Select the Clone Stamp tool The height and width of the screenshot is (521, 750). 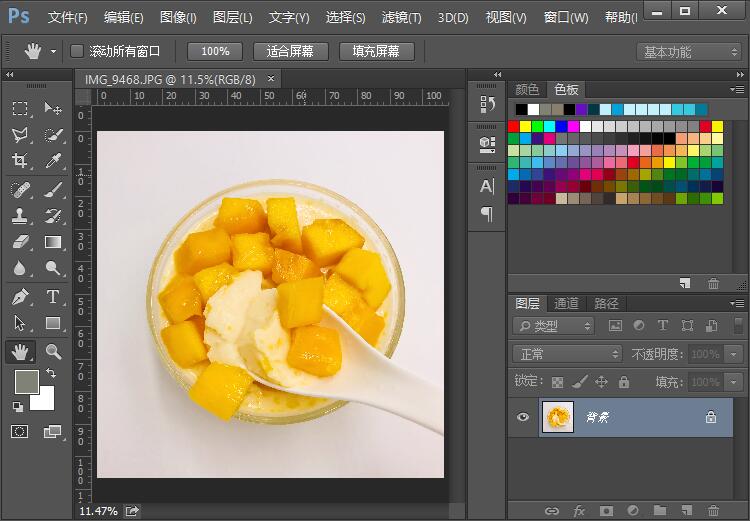point(20,215)
